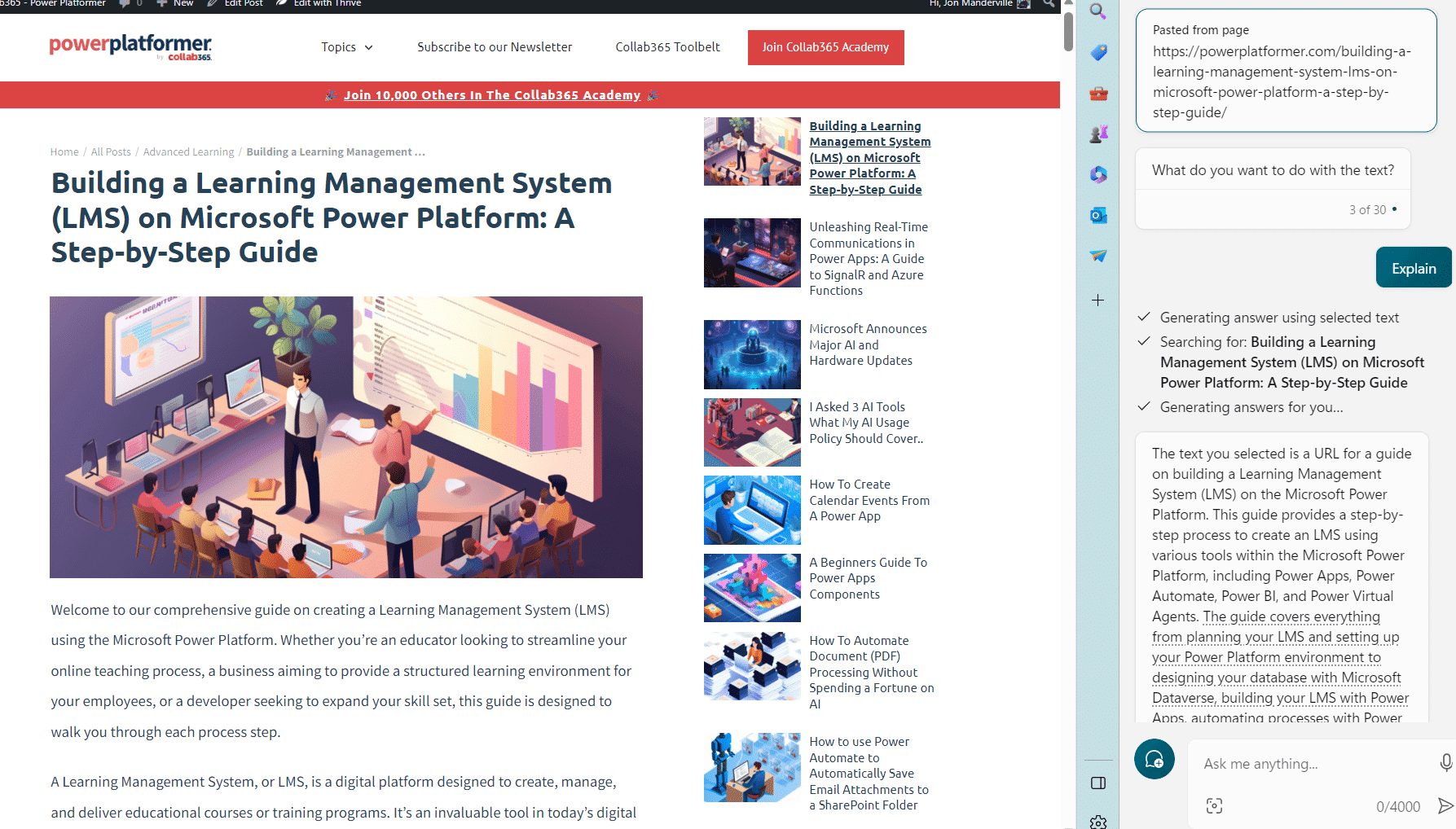This screenshot has height=829, width=1456.
Task: Open Subscribe to our Newsletter menu item
Action: (x=495, y=47)
